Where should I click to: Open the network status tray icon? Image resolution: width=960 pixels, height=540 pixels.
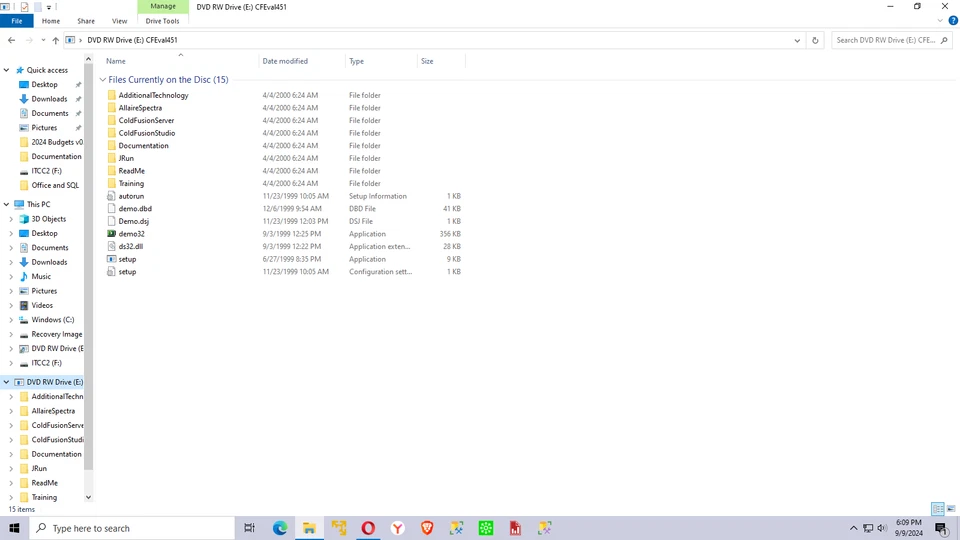pos(868,528)
